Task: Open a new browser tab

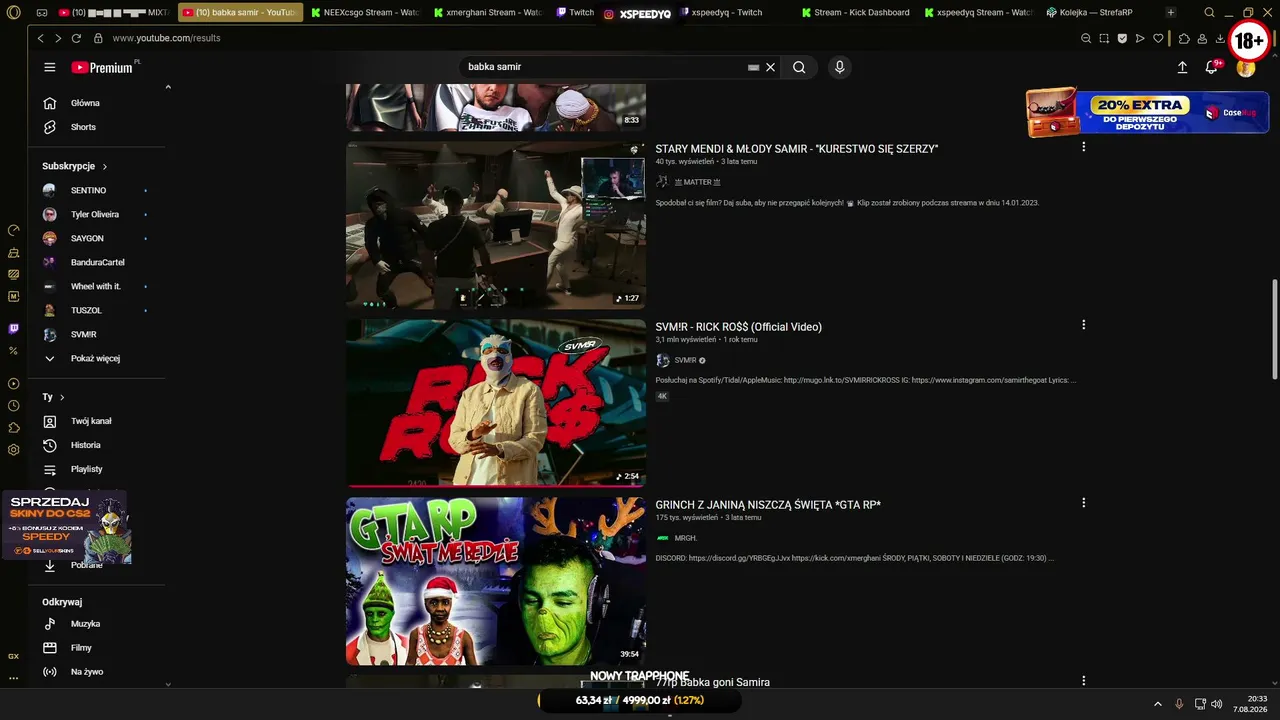Action: pyautogui.click(x=1171, y=13)
